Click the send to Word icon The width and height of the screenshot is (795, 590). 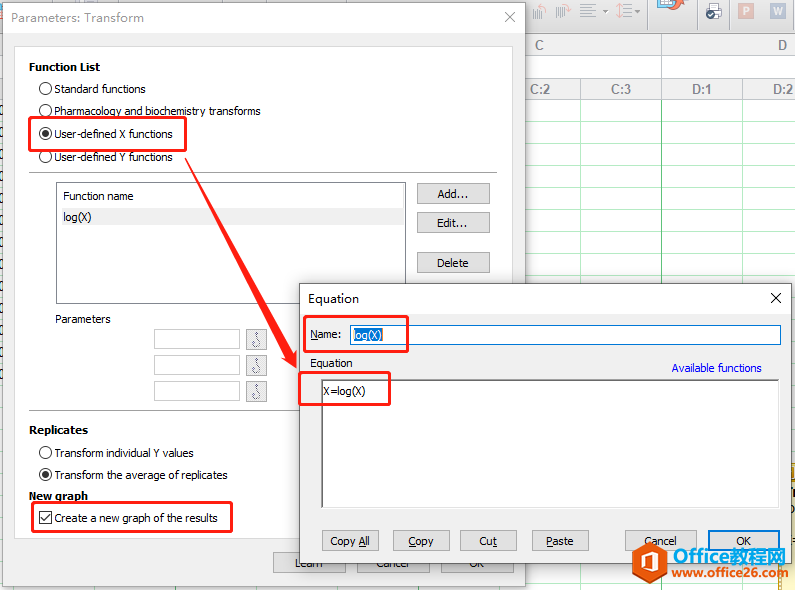click(777, 11)
